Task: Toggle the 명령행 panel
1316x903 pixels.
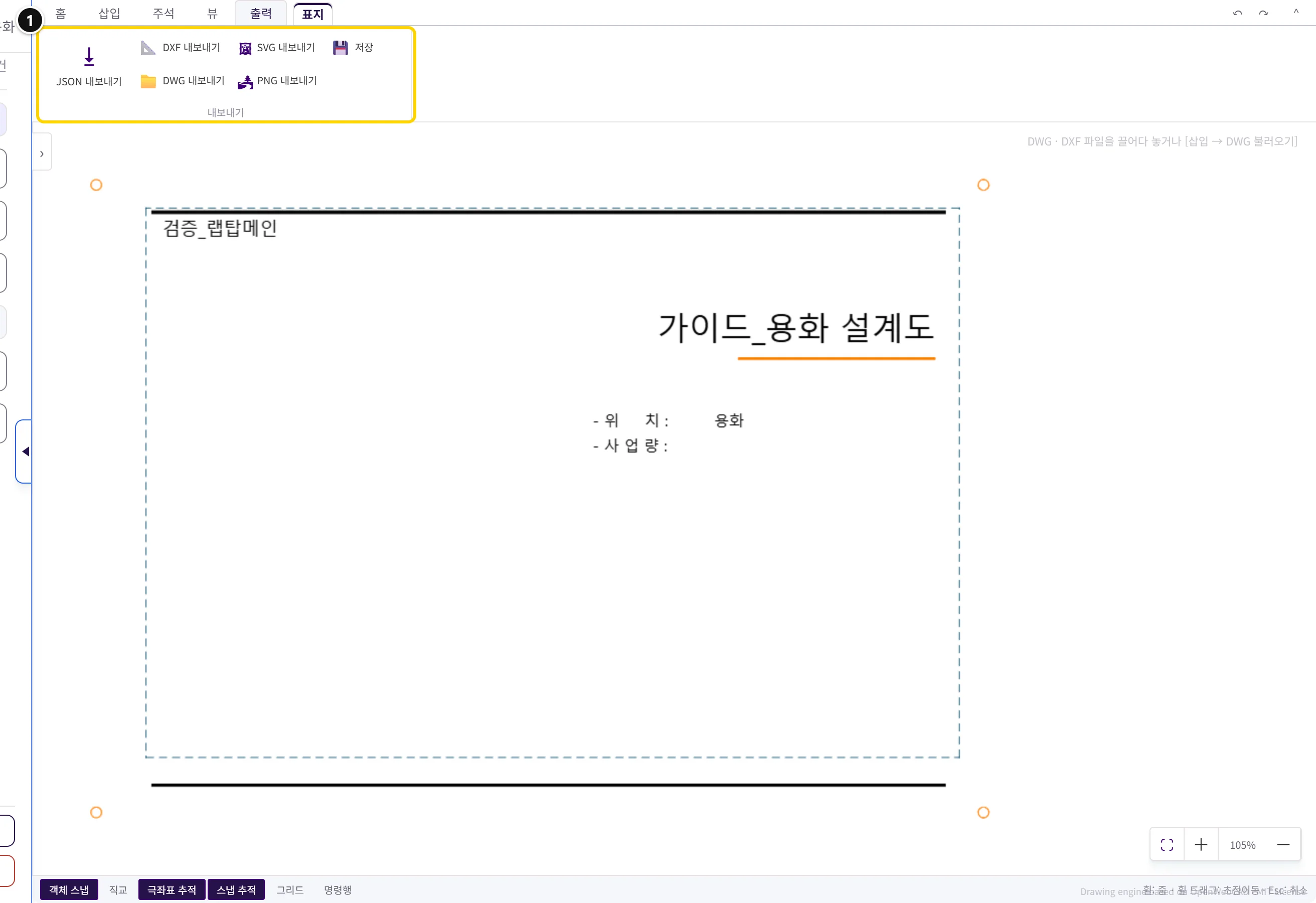Action: click(338, 889)
